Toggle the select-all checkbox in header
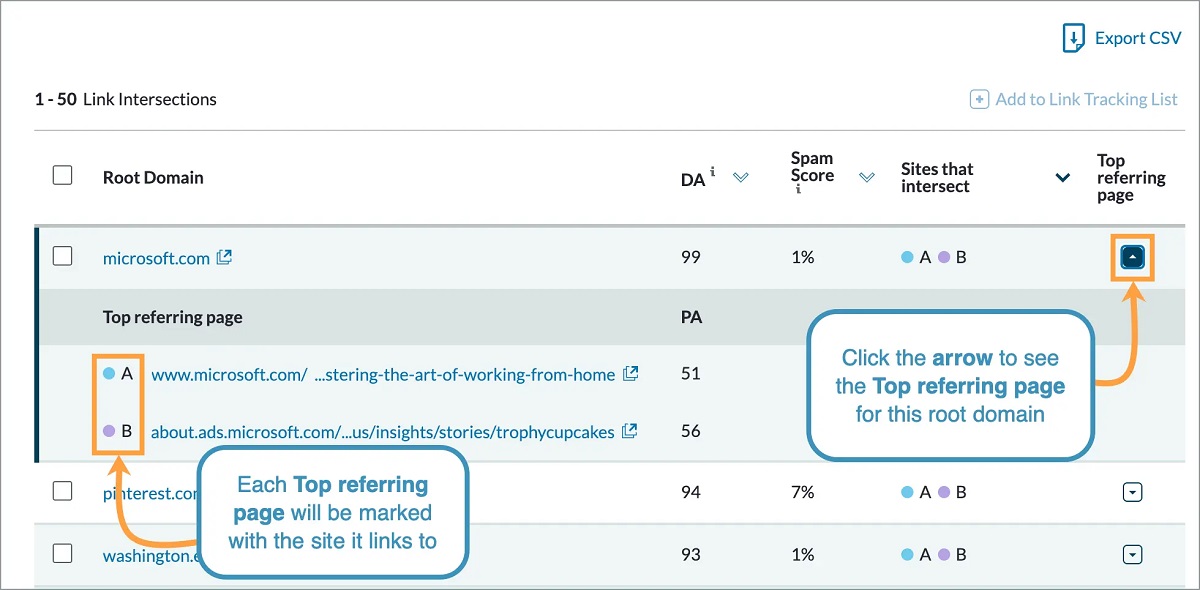Screen dimensions: 1200x590 pos(62,175)
